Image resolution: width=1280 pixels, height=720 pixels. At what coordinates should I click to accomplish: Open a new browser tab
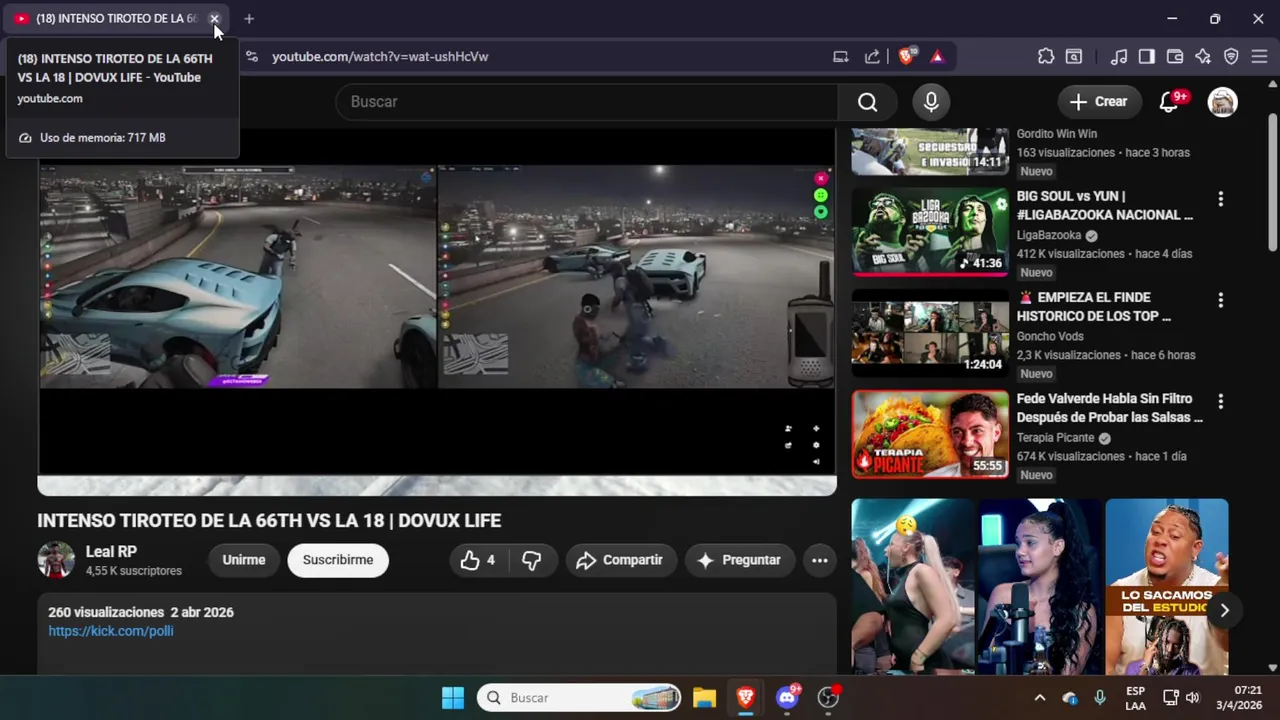(x=249, y=19)
